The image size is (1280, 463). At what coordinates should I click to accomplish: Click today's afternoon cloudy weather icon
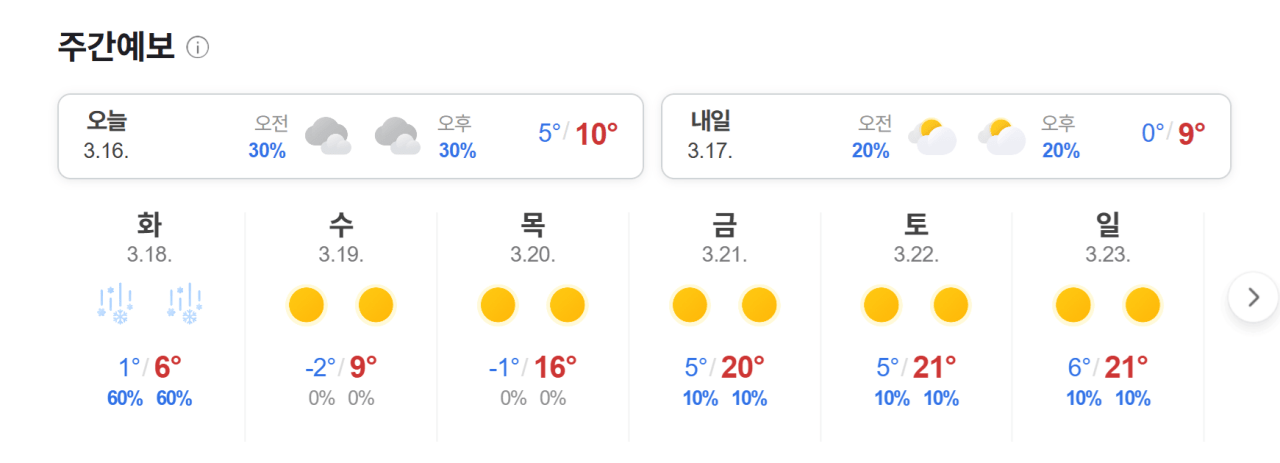[396, 135]
